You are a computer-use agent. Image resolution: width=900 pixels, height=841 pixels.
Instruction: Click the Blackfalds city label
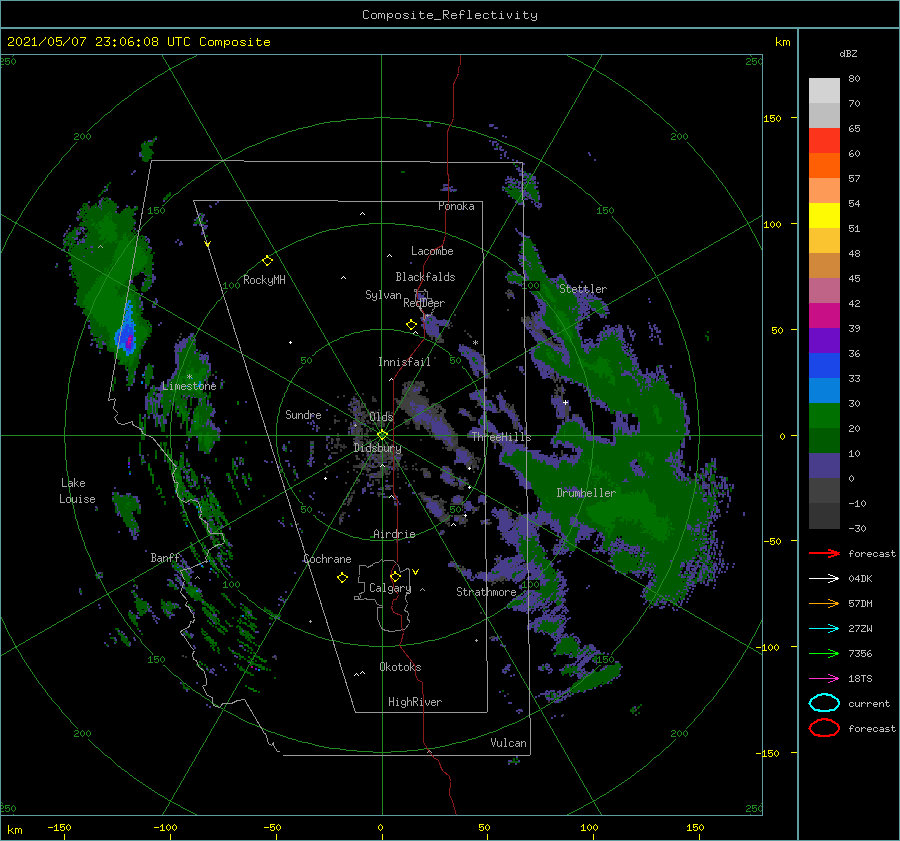(425, 277)
